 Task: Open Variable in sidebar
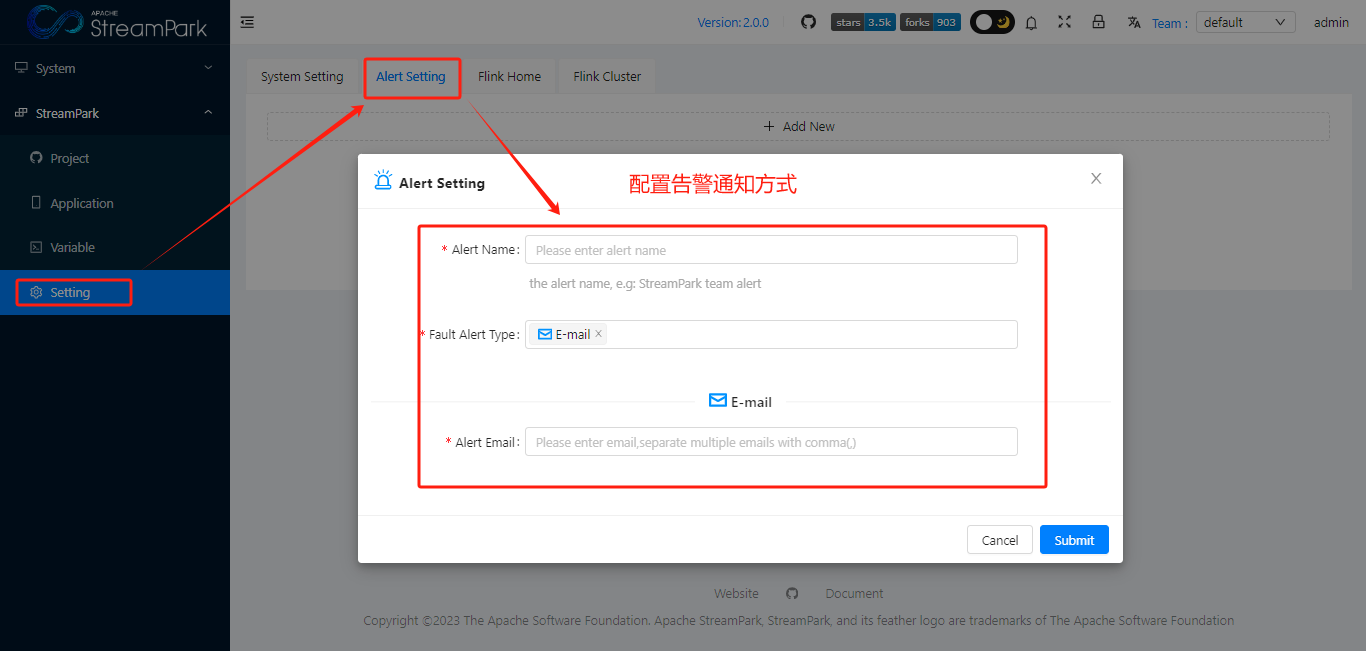coord(115,247)
